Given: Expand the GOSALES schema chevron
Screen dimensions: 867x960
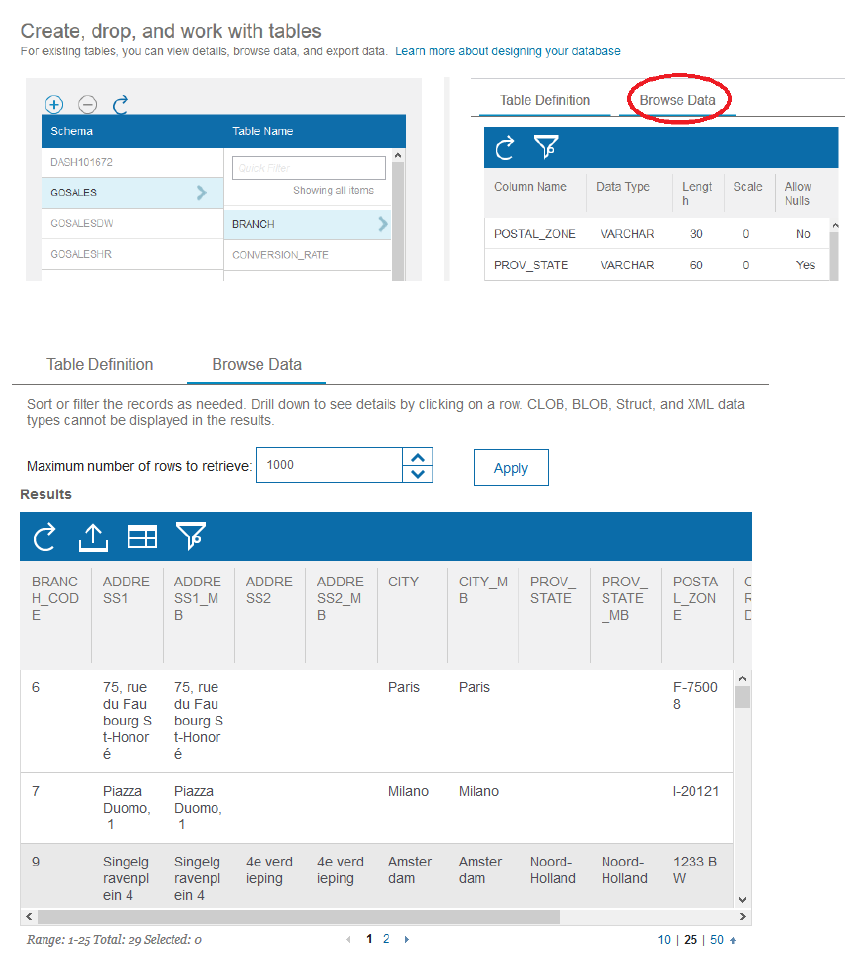Looking at the screenshot, I should [201, 193].
